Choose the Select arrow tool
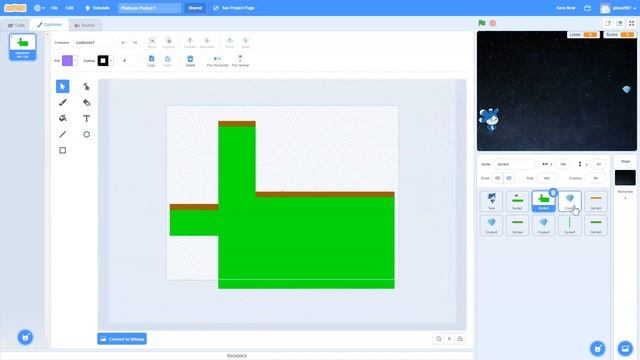Image resolution: width=640 pixels, height=360 pixels. click(x=62, y=87)
